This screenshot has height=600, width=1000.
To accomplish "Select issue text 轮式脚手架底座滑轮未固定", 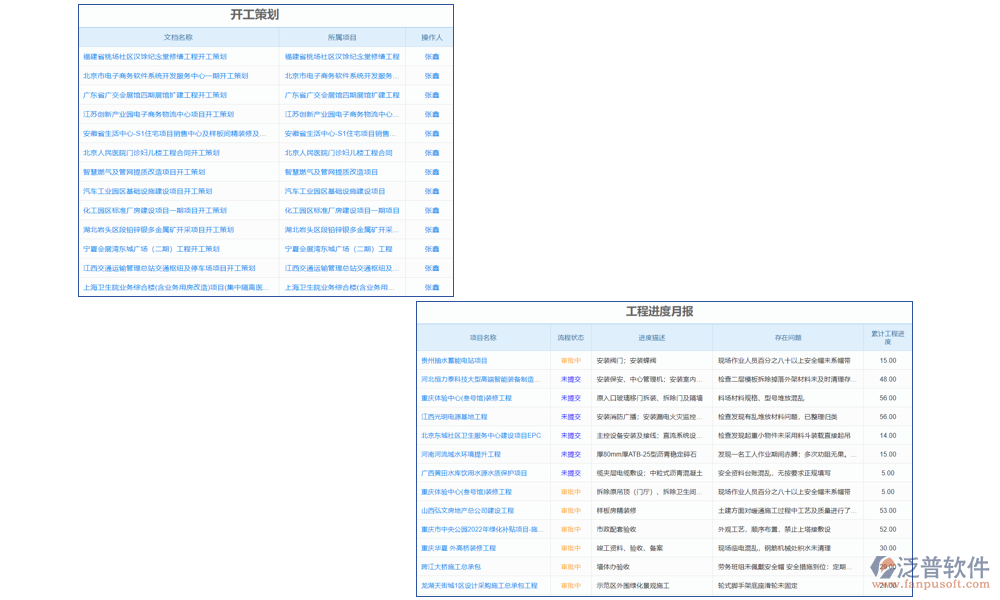I will point(758,585).
